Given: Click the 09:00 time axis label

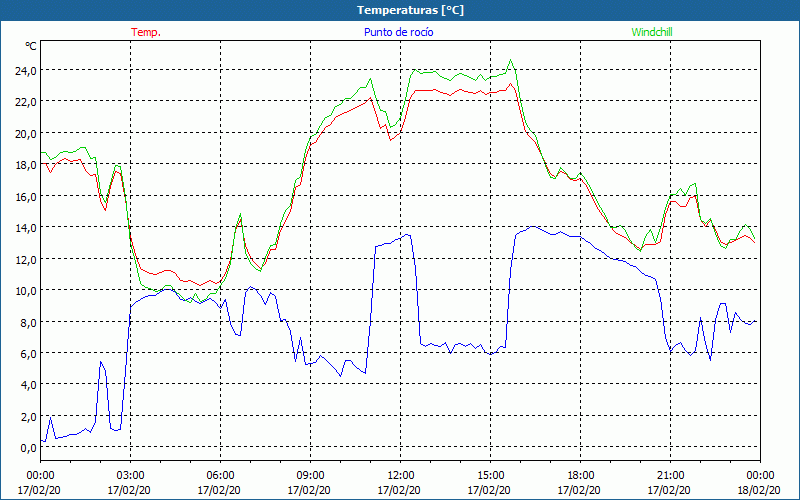Looking at the screenshot, I should click(x=311, y=476).
